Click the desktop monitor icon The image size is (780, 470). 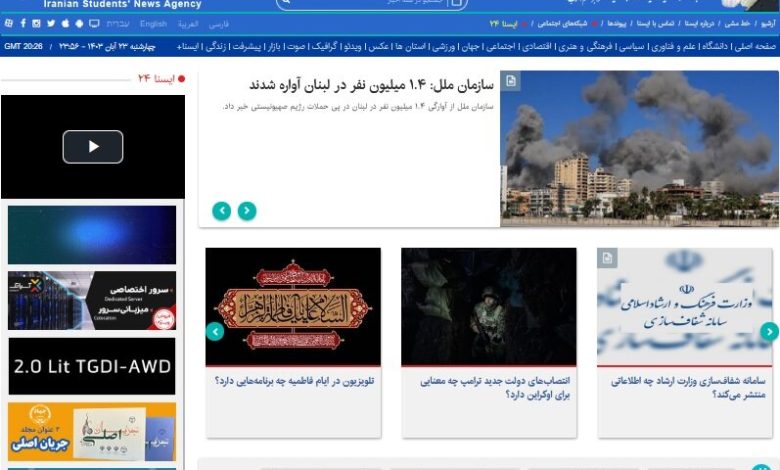click(x=94, y=23)
